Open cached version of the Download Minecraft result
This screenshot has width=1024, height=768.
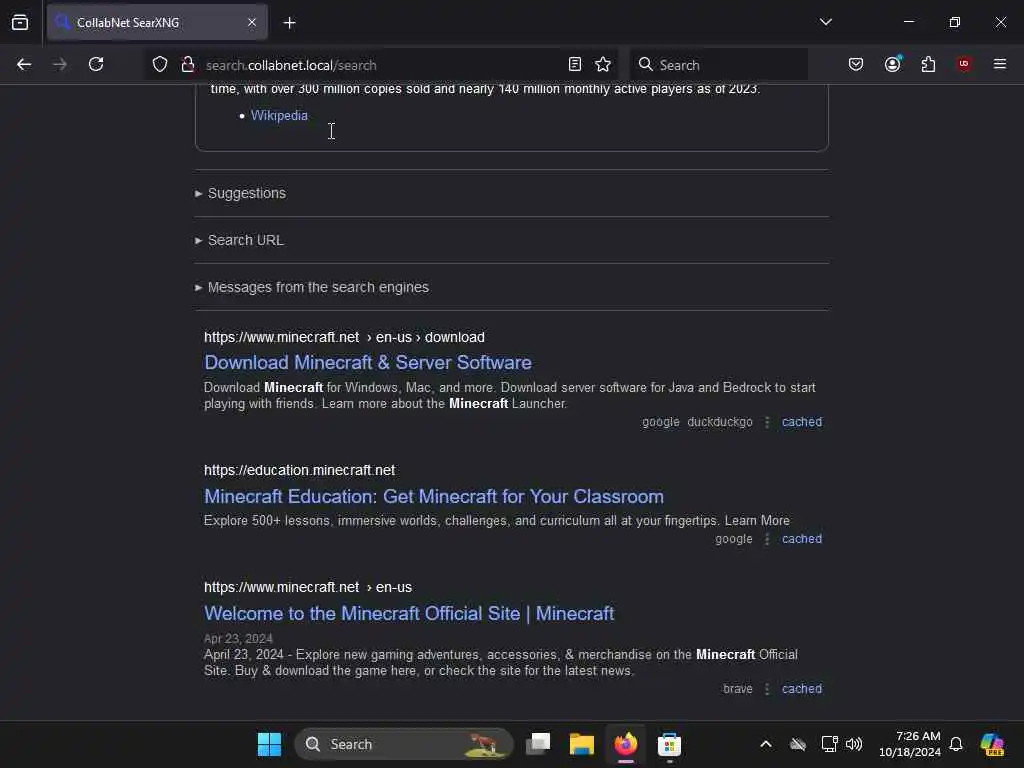pos(802,422)
